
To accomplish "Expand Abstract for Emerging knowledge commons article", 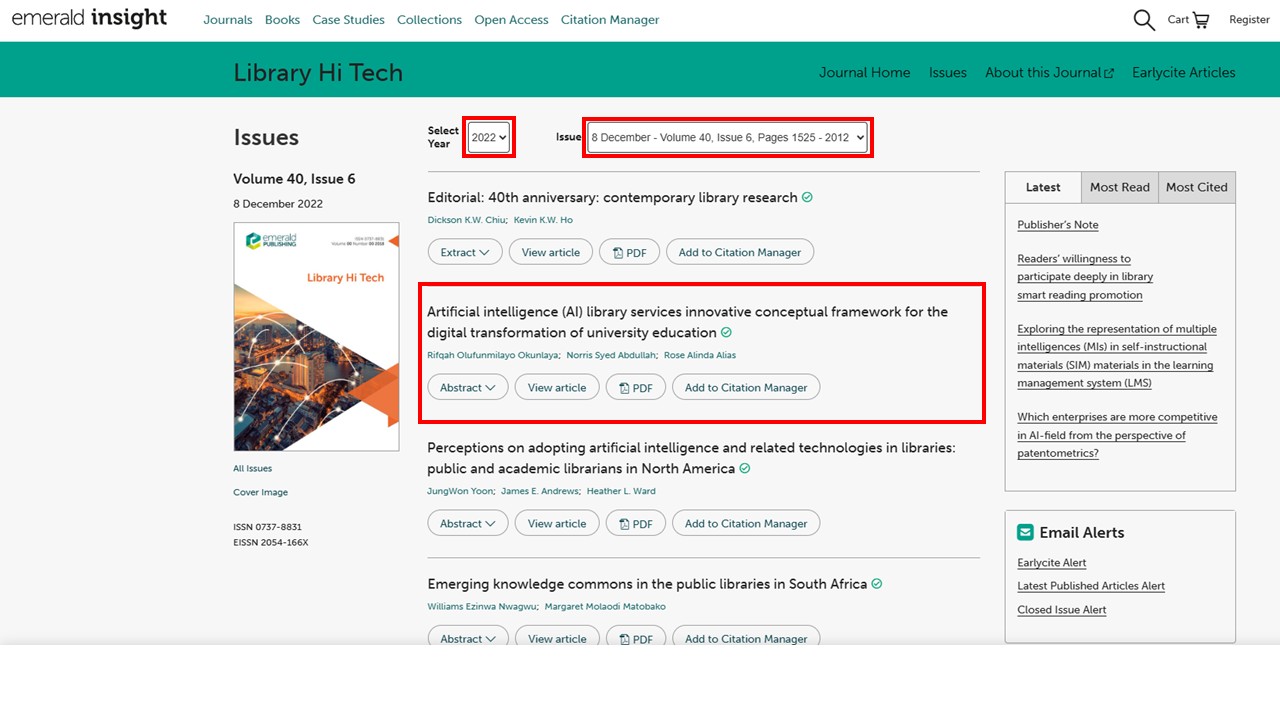I will pyautogui.click(x=468, y=638).
